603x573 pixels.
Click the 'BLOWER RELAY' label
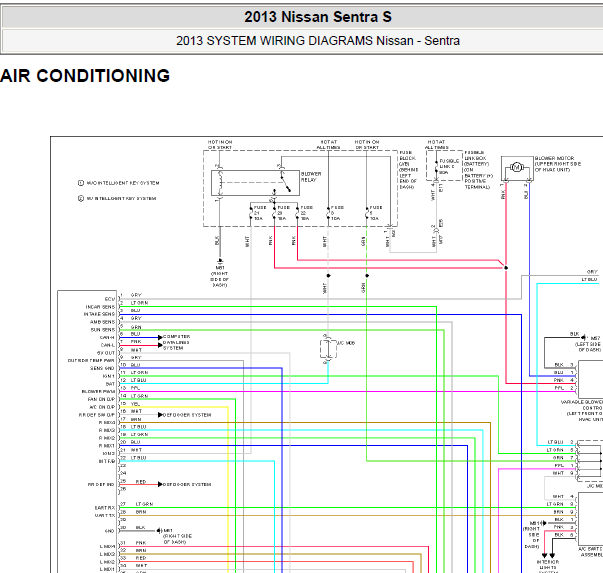point(311,177)
